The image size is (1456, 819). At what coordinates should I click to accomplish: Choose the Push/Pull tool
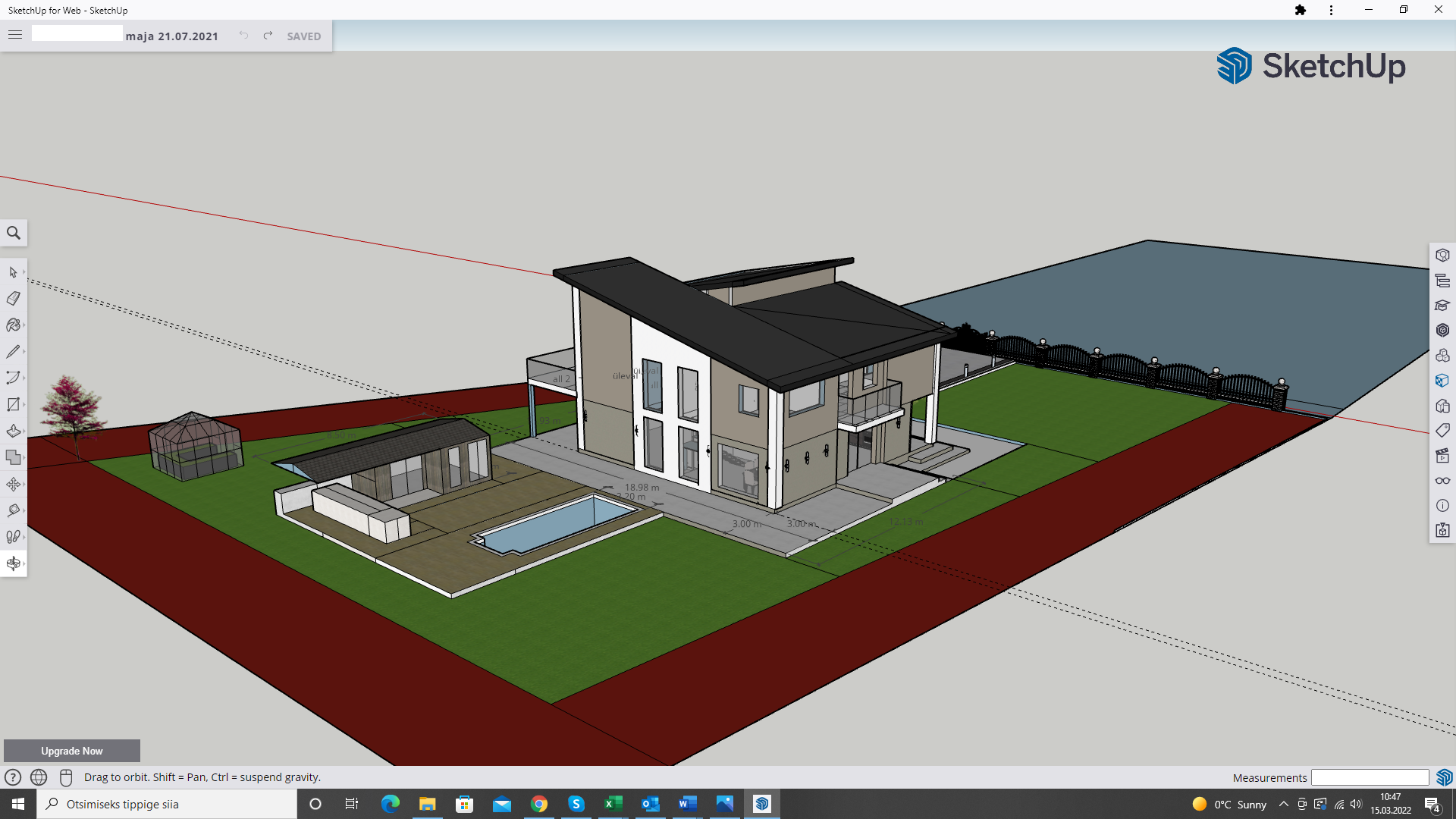point(13,431)
